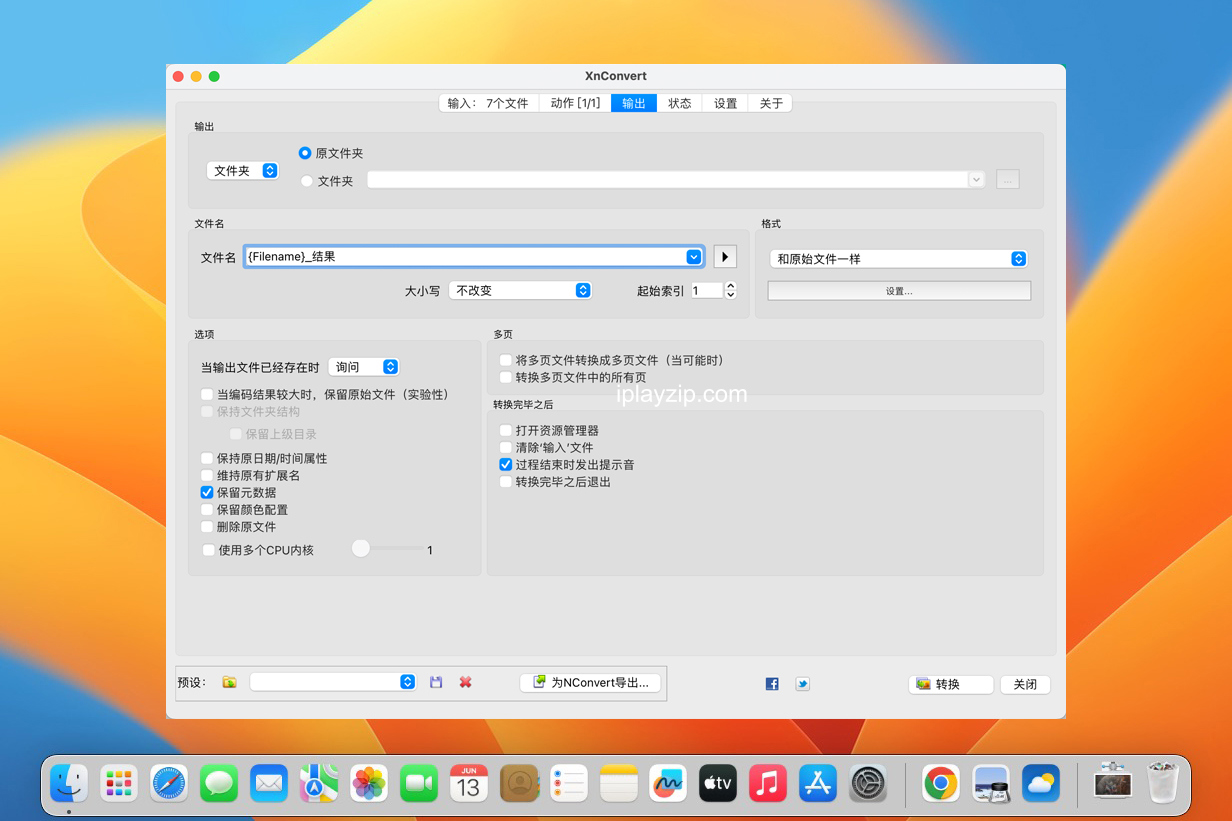Screen dimensions: 1232x821
Task: Switch to the 输入: 7个文件 tab
Action: (488, 103)
